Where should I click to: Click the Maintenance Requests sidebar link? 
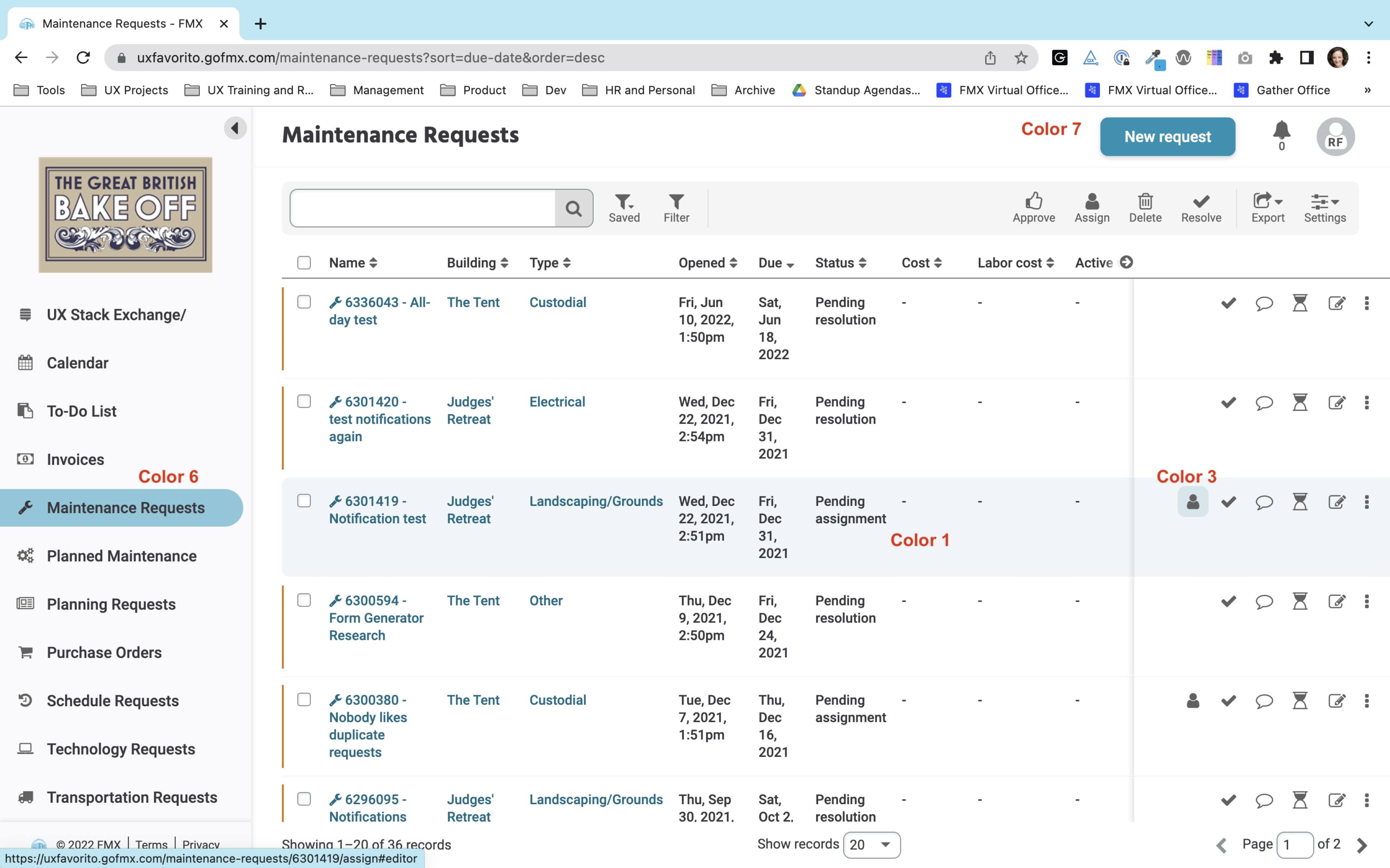click(125, 507)
